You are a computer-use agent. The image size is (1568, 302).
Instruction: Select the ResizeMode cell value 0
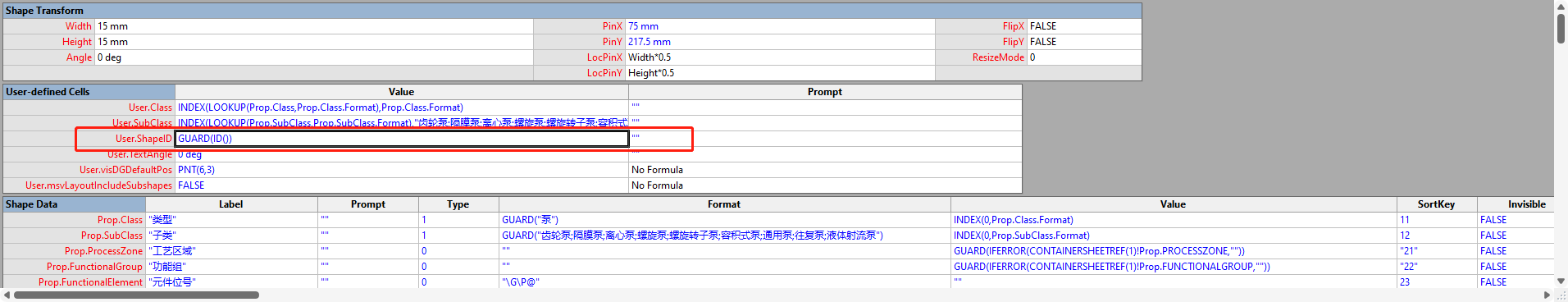point(1084,57)
